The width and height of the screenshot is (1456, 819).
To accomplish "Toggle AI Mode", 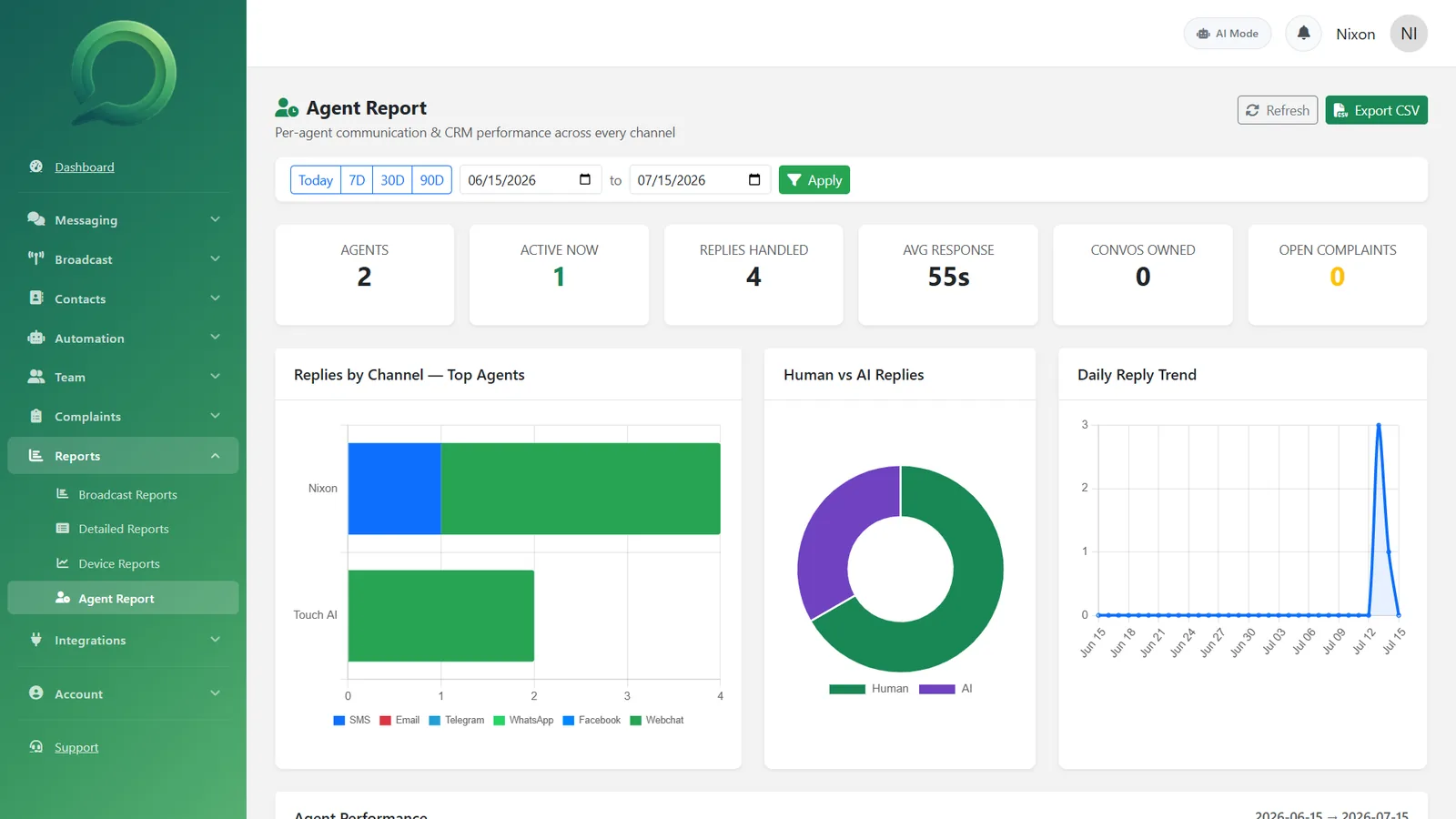I will click(x=1228, y=34).
